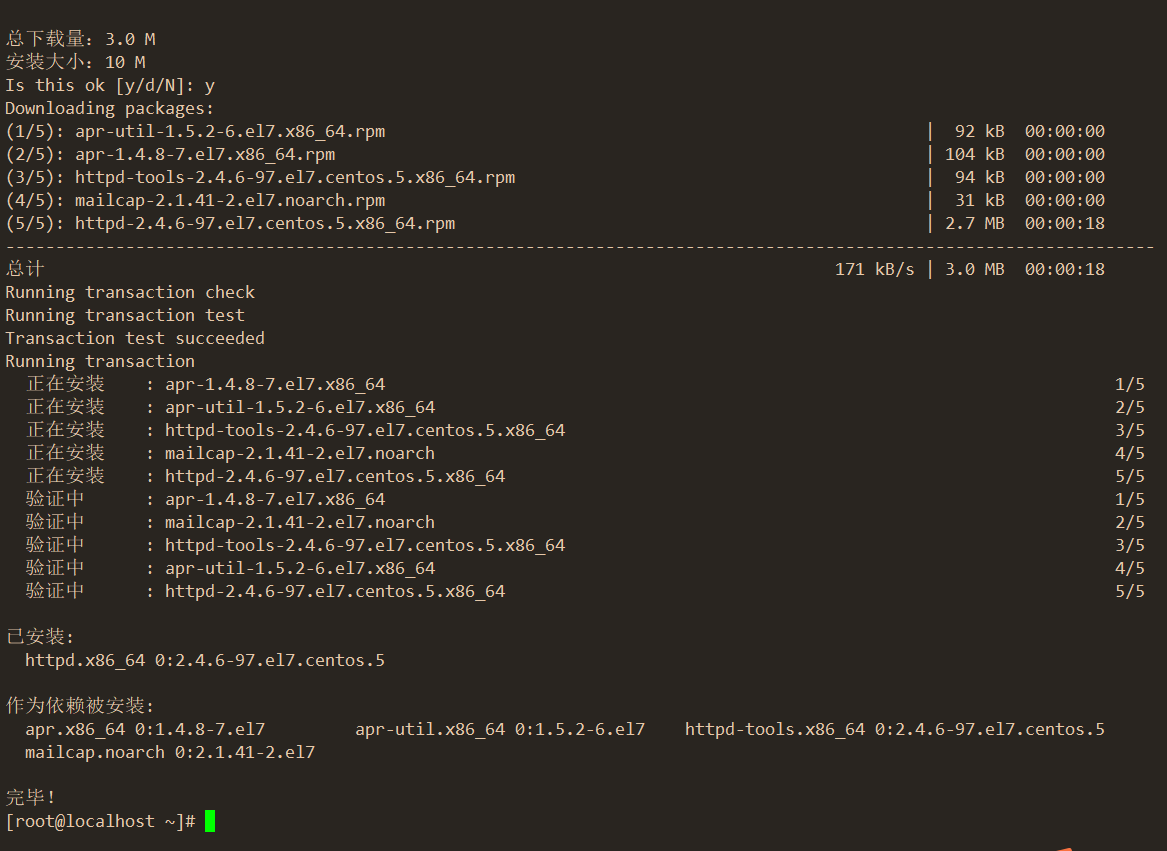Click the 2.7 MB httpd download size
The height and width of the screenshot is (851, 1167).
coord(974,223)
